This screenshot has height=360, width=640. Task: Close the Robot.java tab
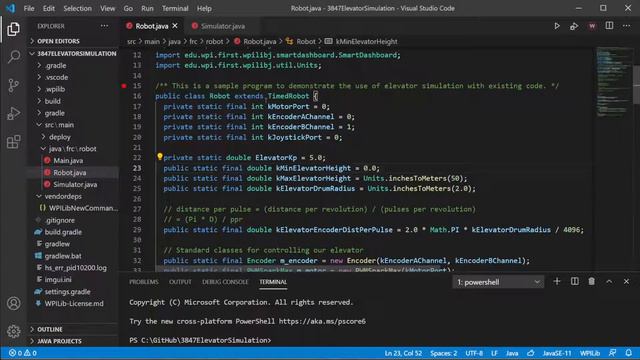175,26
